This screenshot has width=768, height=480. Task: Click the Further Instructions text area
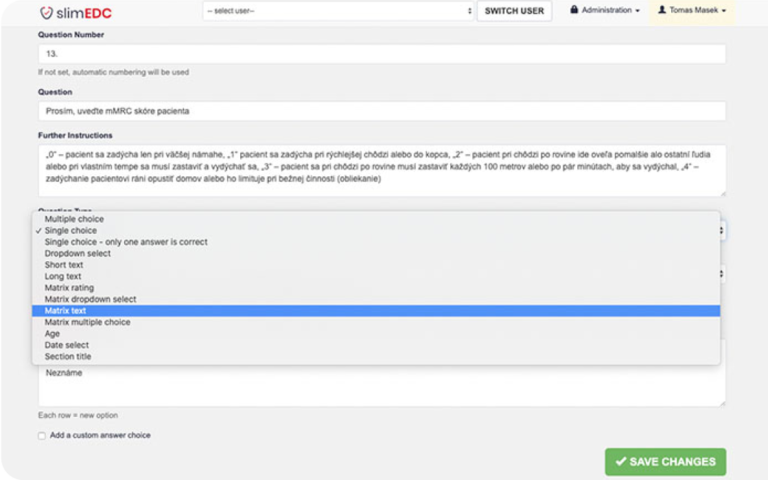click(x=382, y=170)
